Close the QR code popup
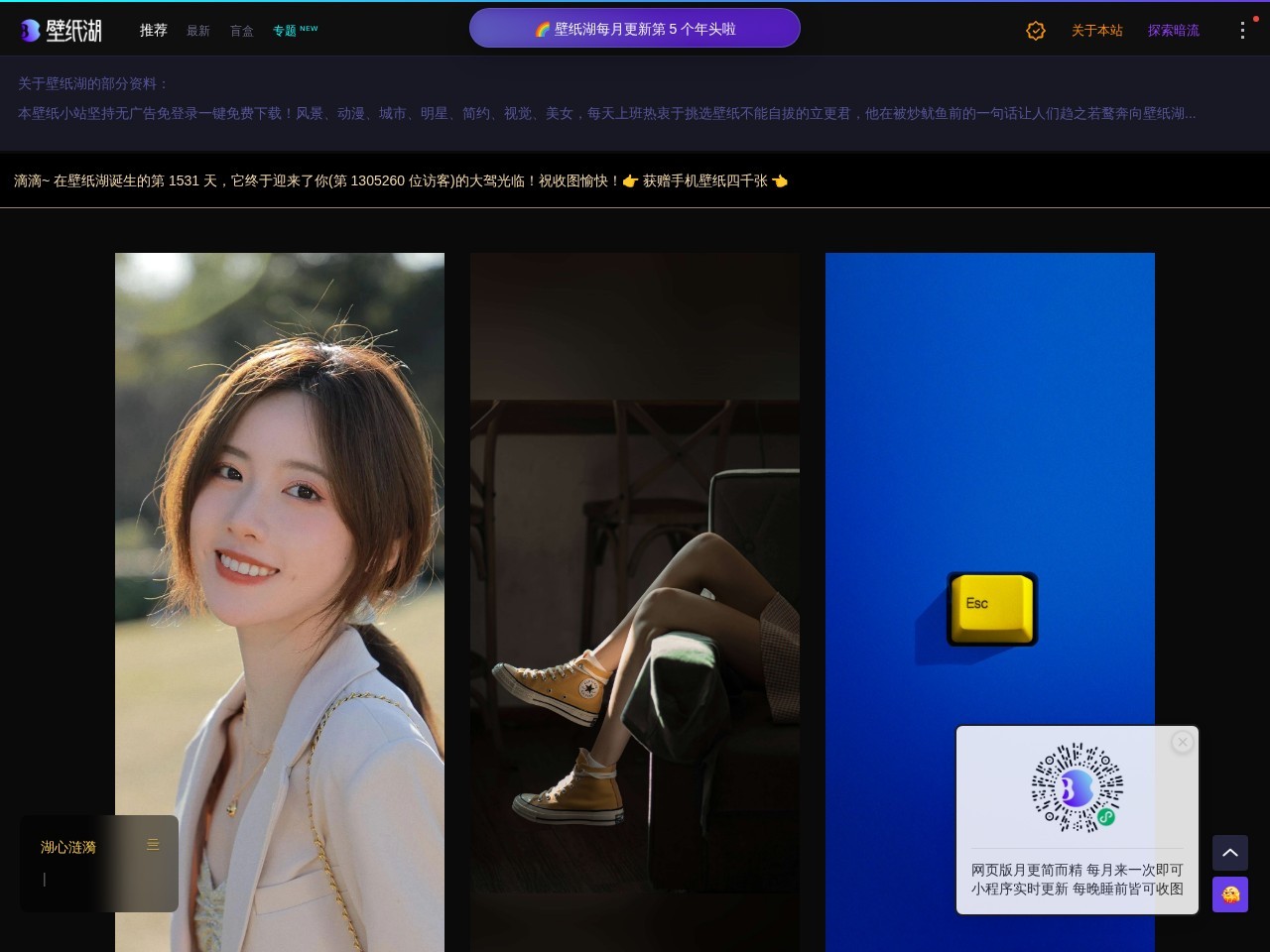 pos(1182,742)
